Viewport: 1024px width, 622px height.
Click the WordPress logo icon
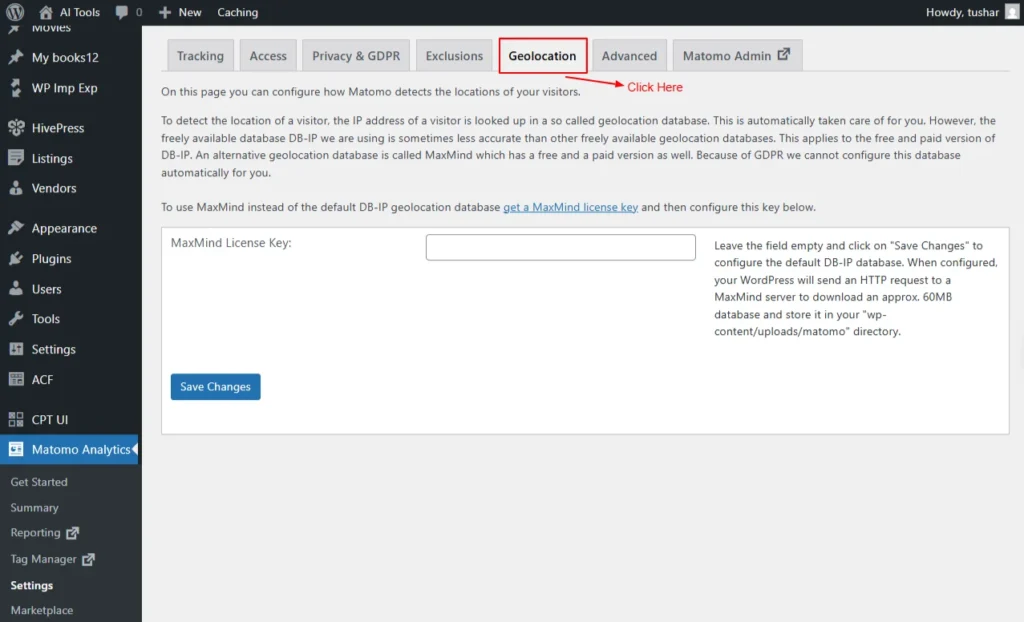[15, 12]
